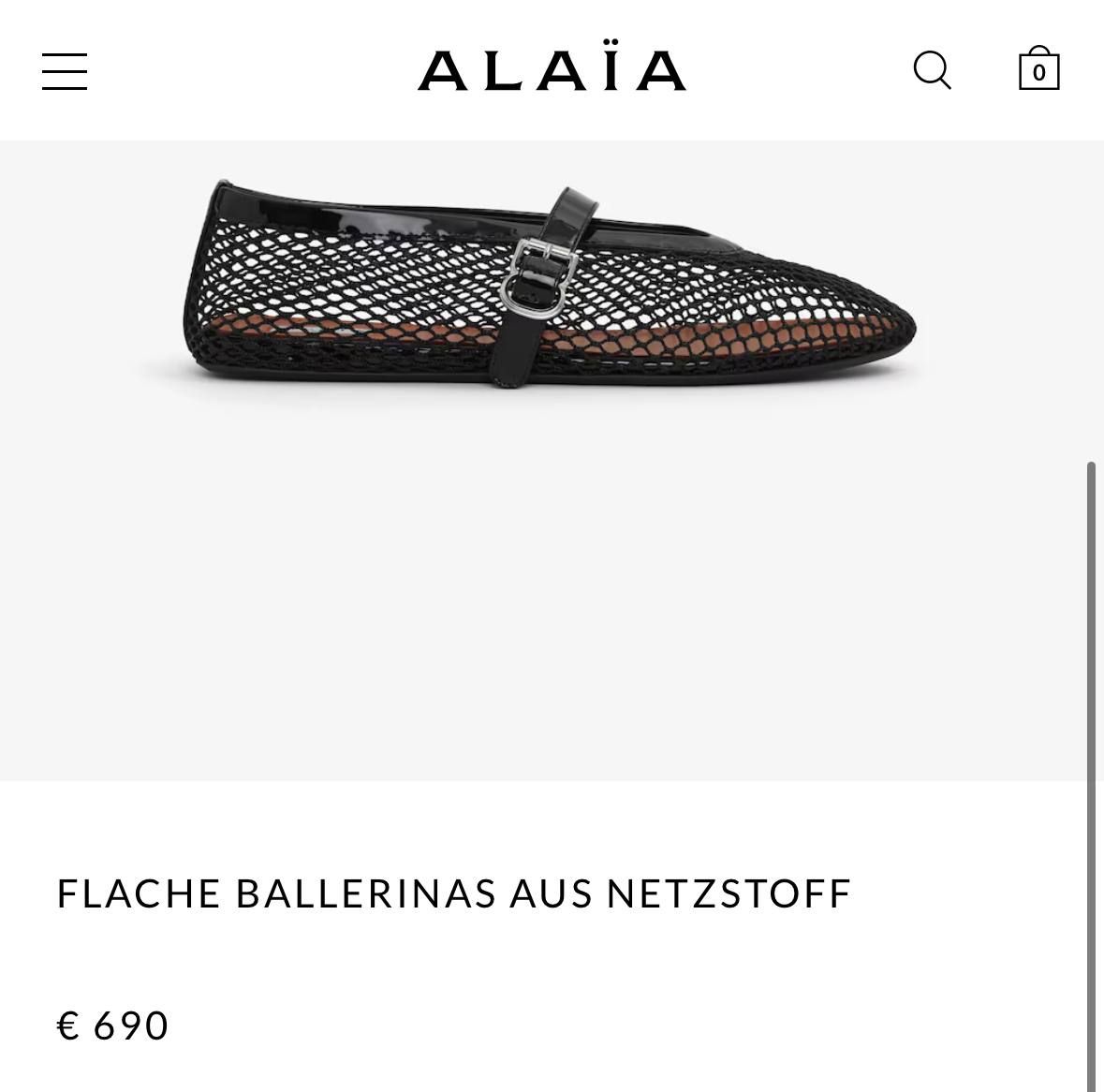Go to homepage via ALAÏA logo
This screenshot has width=1104, height=1092.
(x=552, y=69)
